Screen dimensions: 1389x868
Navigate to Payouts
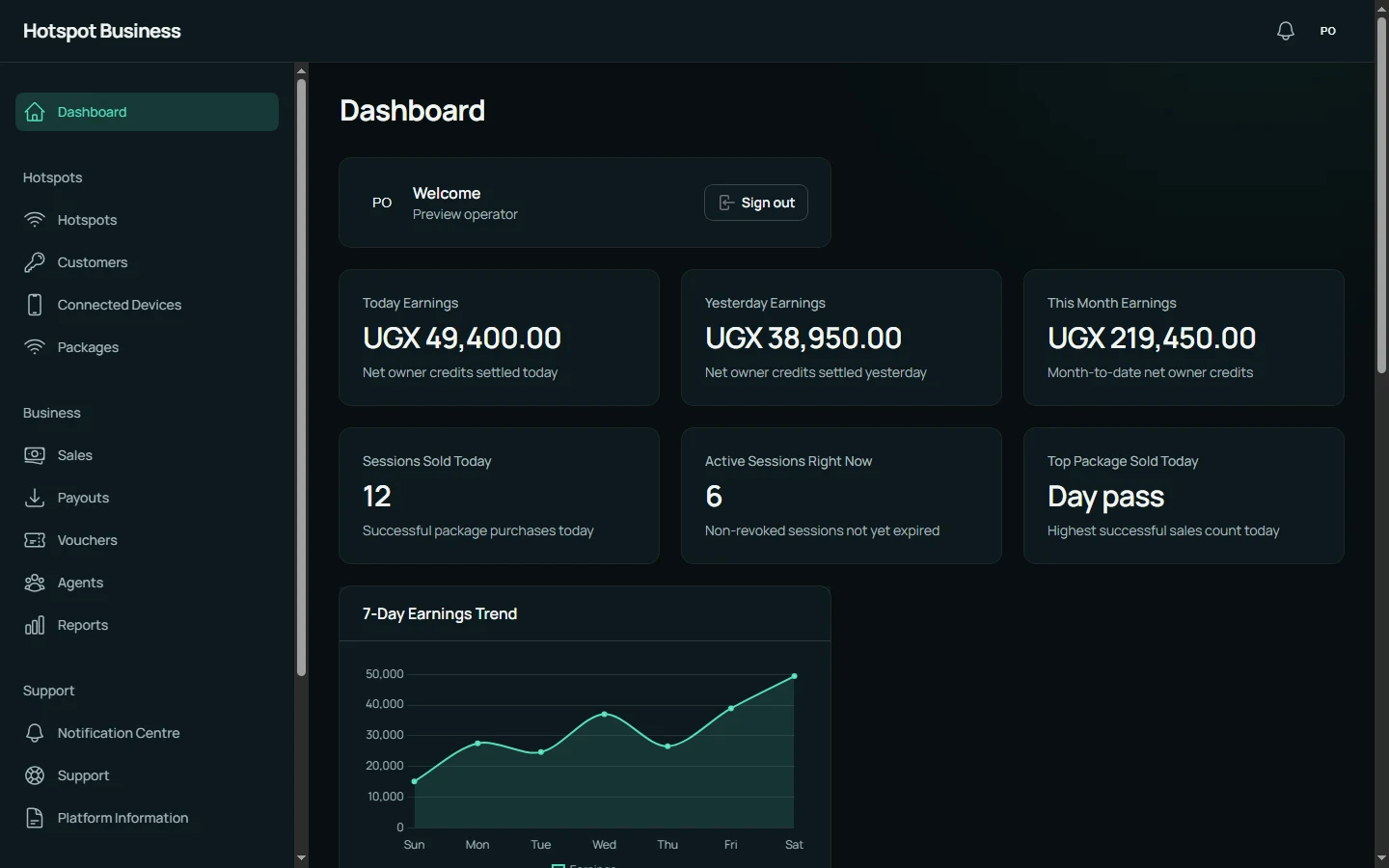tap(147, 498)
